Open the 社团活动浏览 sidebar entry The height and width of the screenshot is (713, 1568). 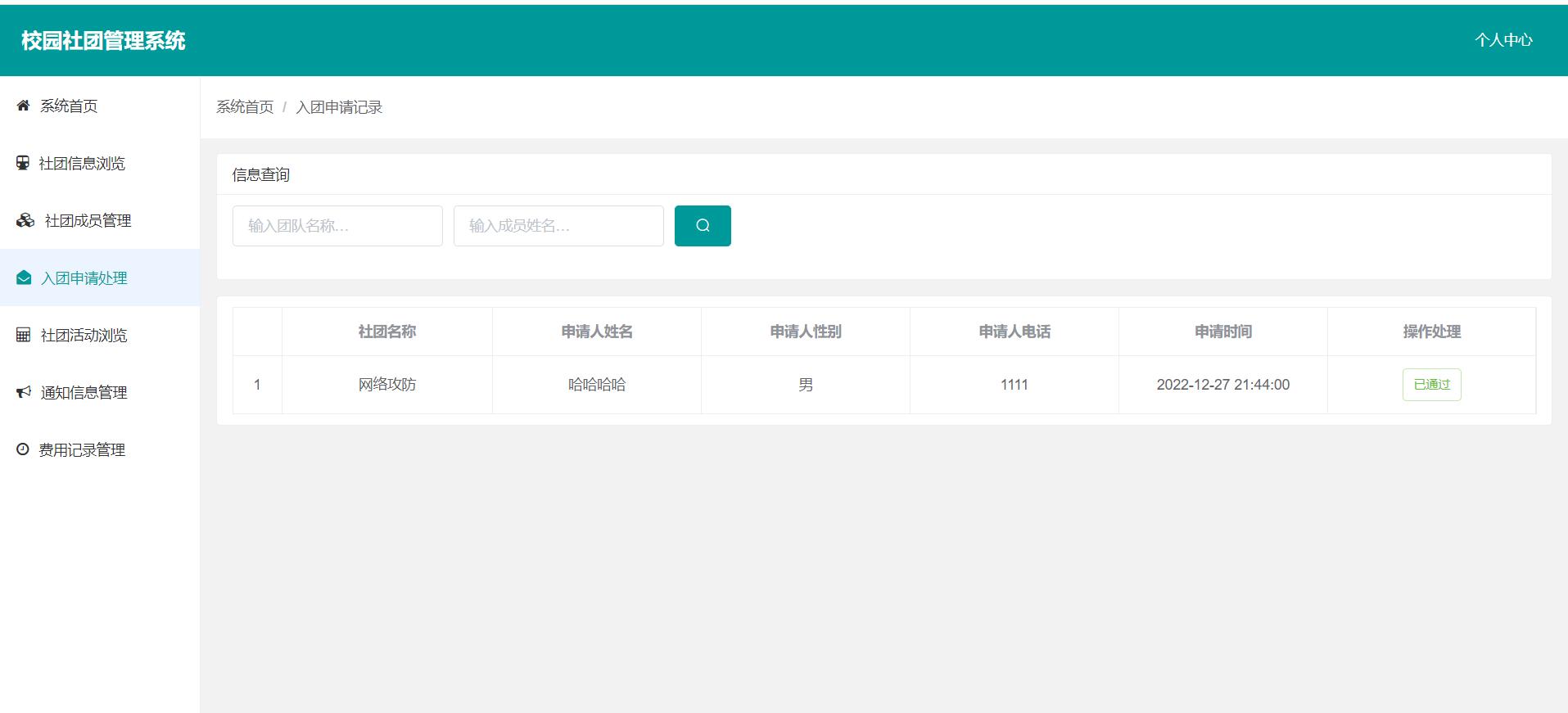100,335
